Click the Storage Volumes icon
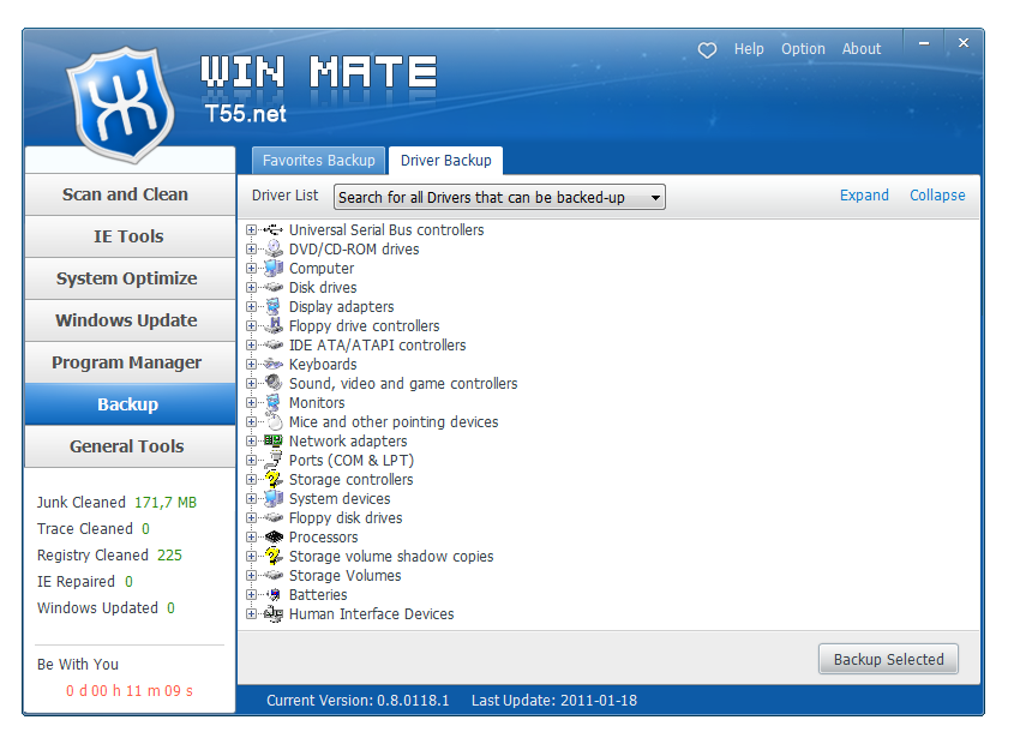The width and height of the screenshot is (1020, 750). (273, 575)
